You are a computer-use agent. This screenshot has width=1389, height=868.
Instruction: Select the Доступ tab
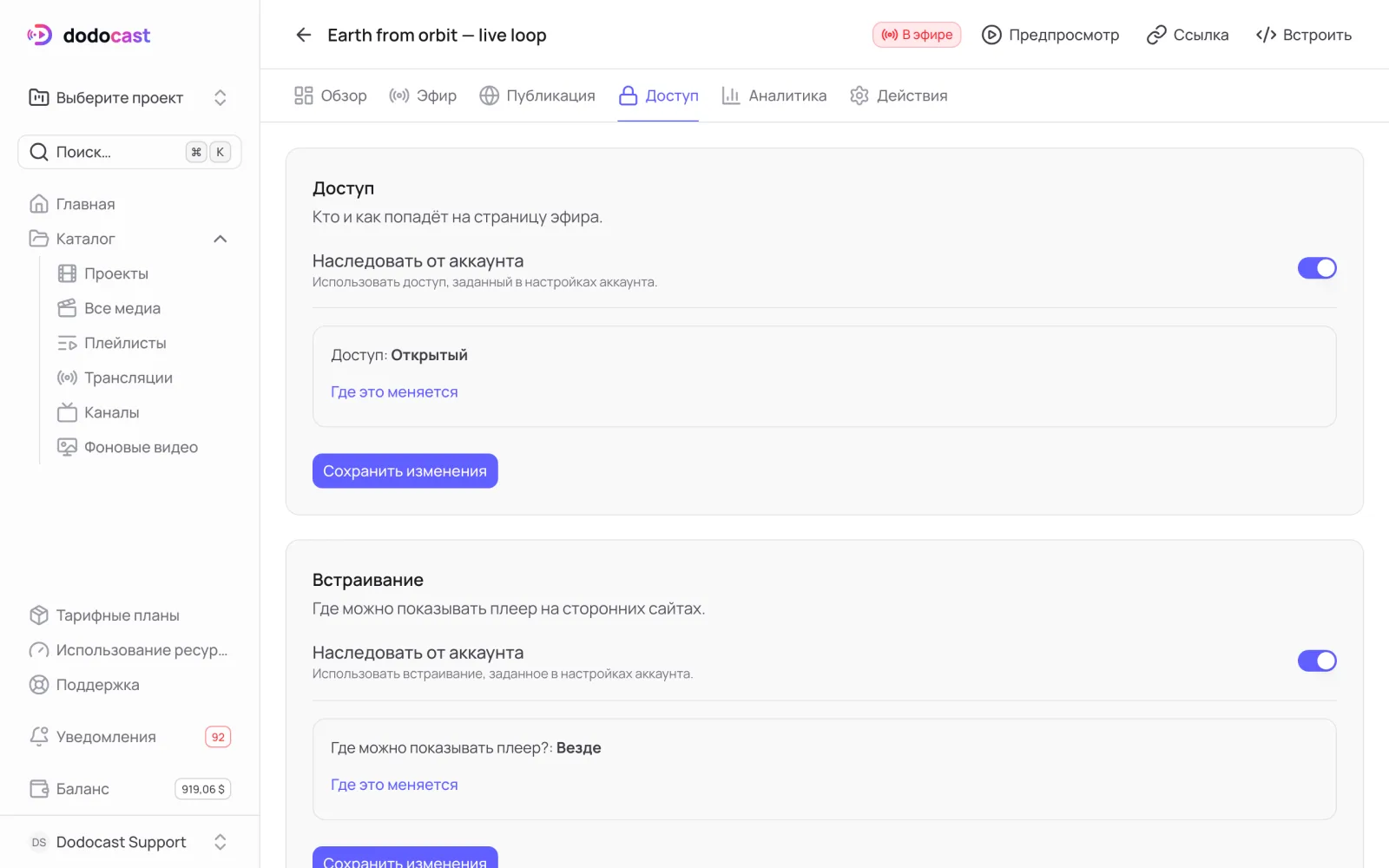click(x=658, y=95)
